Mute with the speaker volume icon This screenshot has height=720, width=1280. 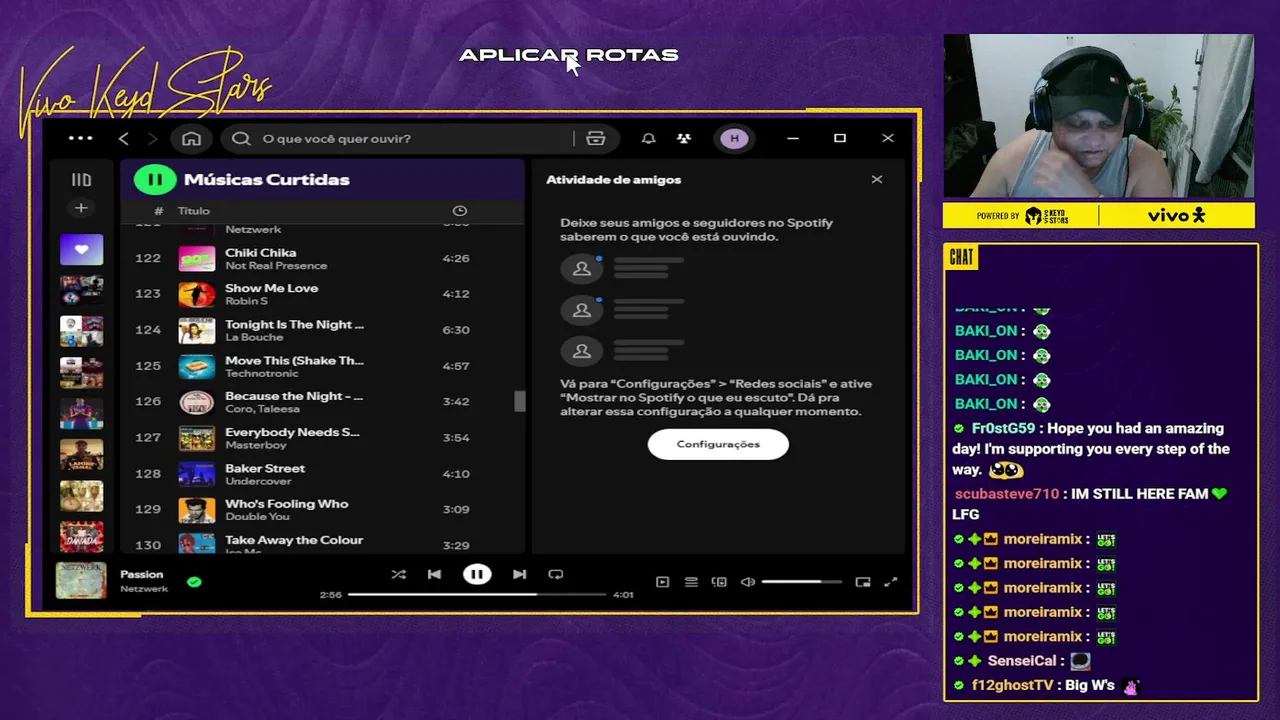tap(748, 582)
